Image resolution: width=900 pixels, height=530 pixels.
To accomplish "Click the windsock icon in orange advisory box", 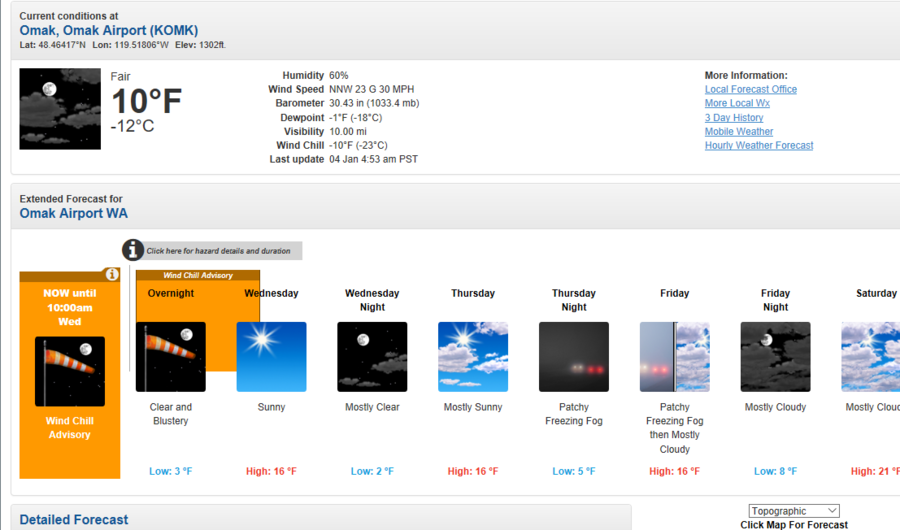I will point(70,371).
